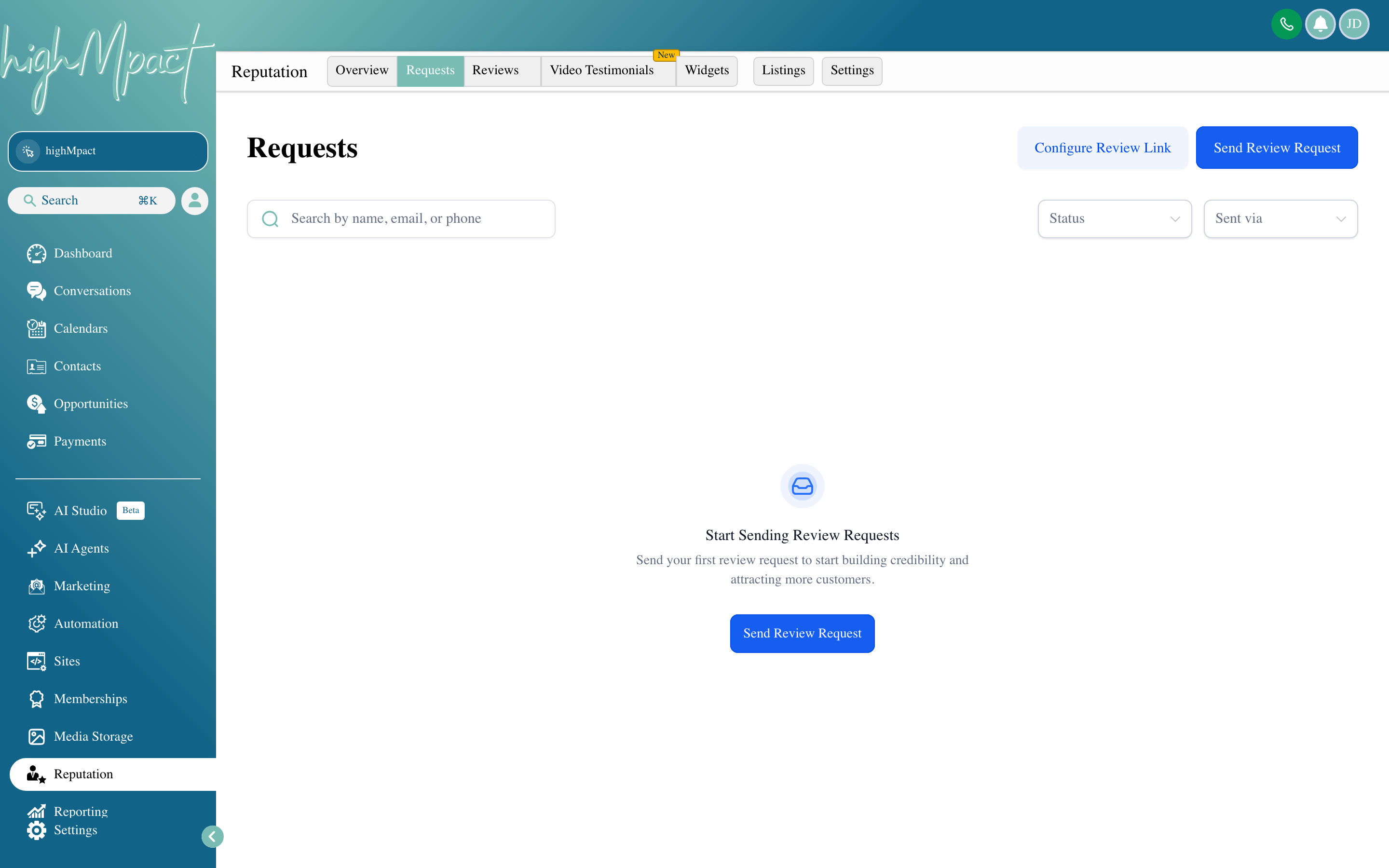Open Opportunities in the sidebar
The width and height of the screenshot is (1389, 868).
click(x=91, y=404)
